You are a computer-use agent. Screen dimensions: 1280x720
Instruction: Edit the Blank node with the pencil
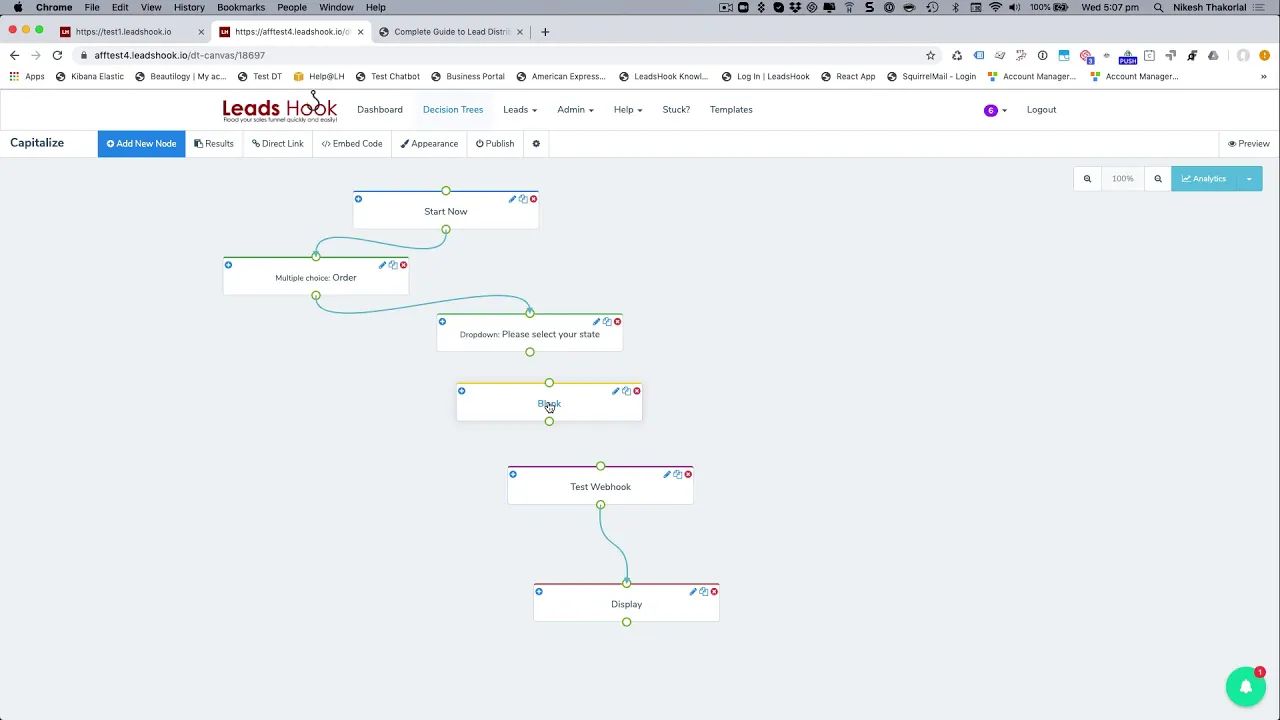click(615, 391)
